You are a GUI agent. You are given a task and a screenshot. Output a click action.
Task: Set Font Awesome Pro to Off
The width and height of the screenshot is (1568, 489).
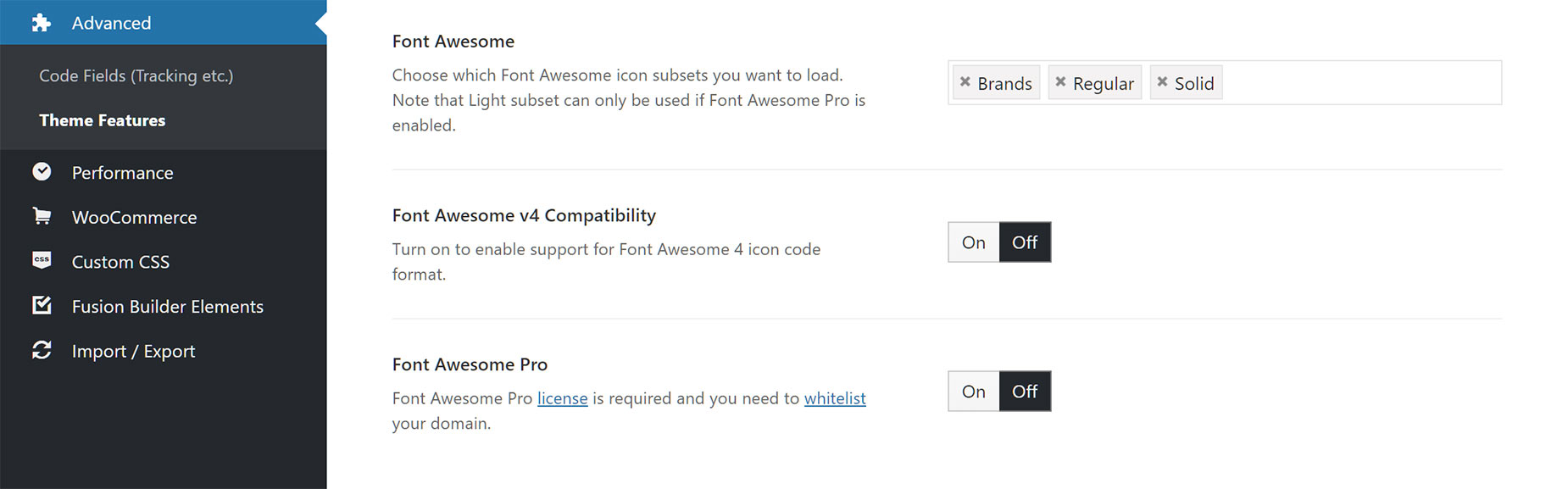1025,392
